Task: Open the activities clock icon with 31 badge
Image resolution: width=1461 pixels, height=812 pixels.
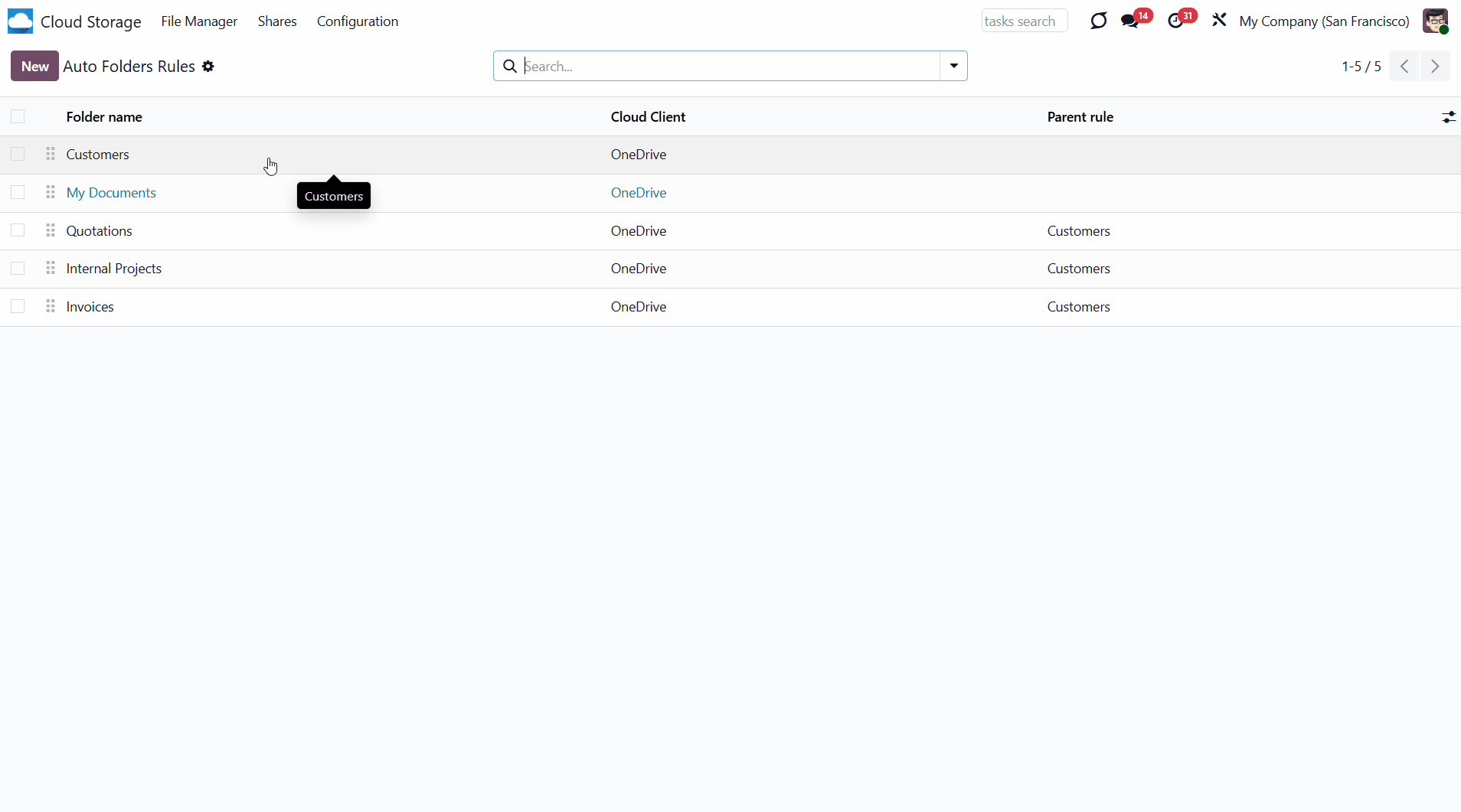Action: (x=1175, y=21)
